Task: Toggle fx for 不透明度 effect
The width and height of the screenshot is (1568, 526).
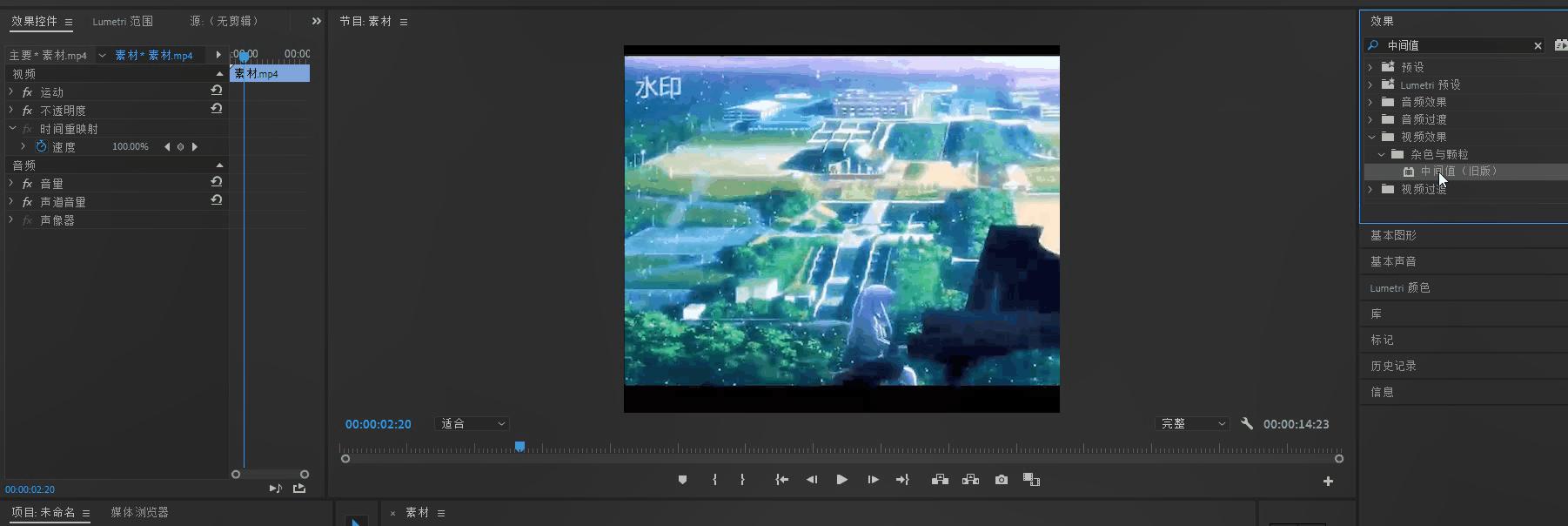Action: (27, 111)
